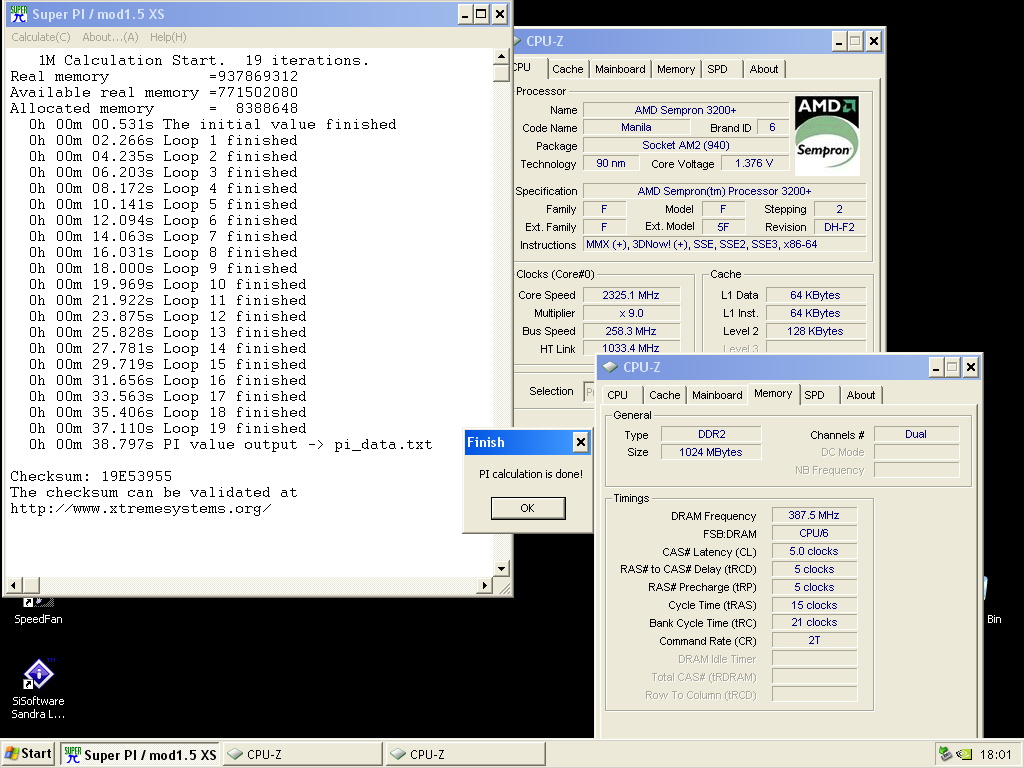Minimize the front CPU-Z Memory window

[936, 367]
